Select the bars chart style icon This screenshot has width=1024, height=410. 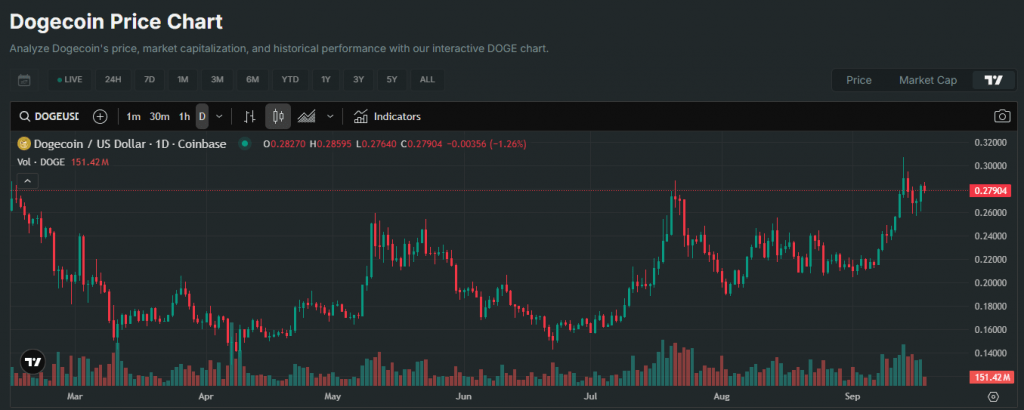click(250, 116)
